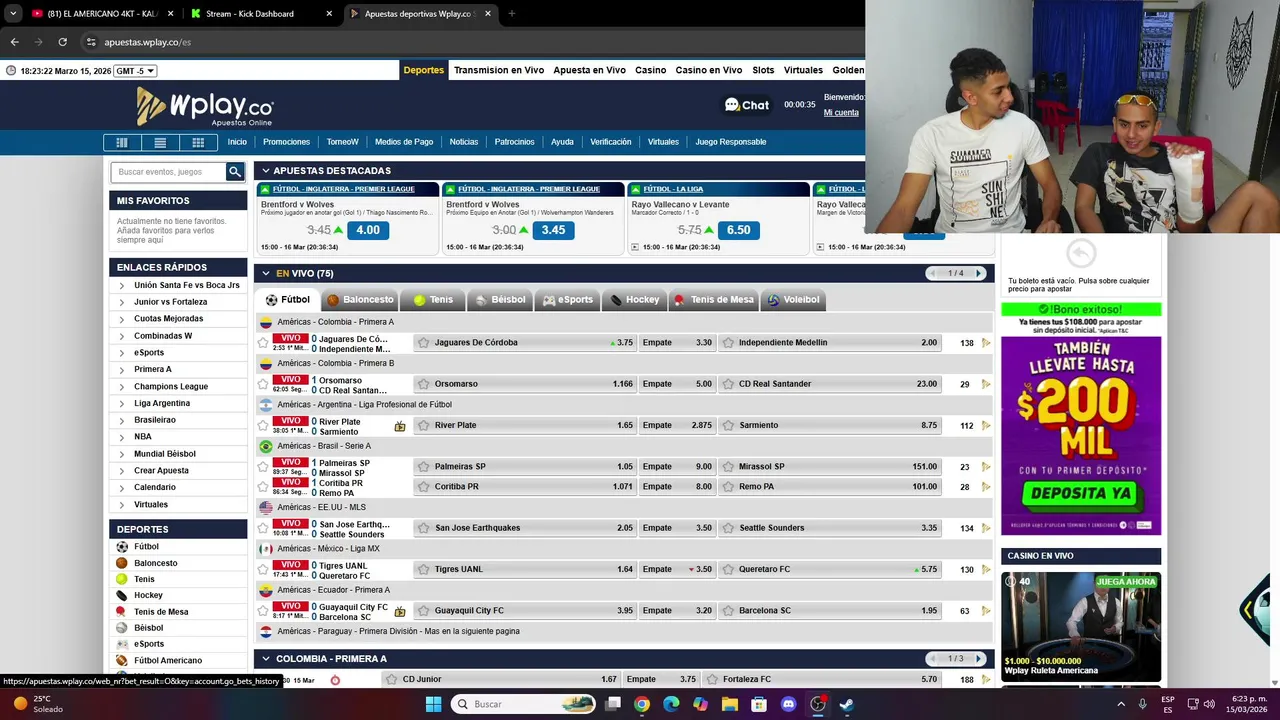Favorite the Jaguares De Córdoba match star
This screenshot has width=1280, height=720.
coord(263,343)
